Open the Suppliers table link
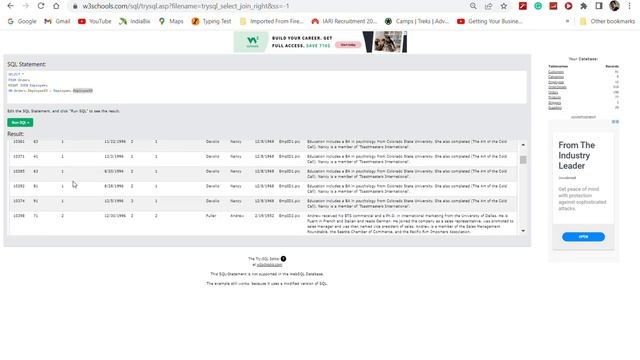The width and height of the screenshot is (640, 360). pos(555,108)
